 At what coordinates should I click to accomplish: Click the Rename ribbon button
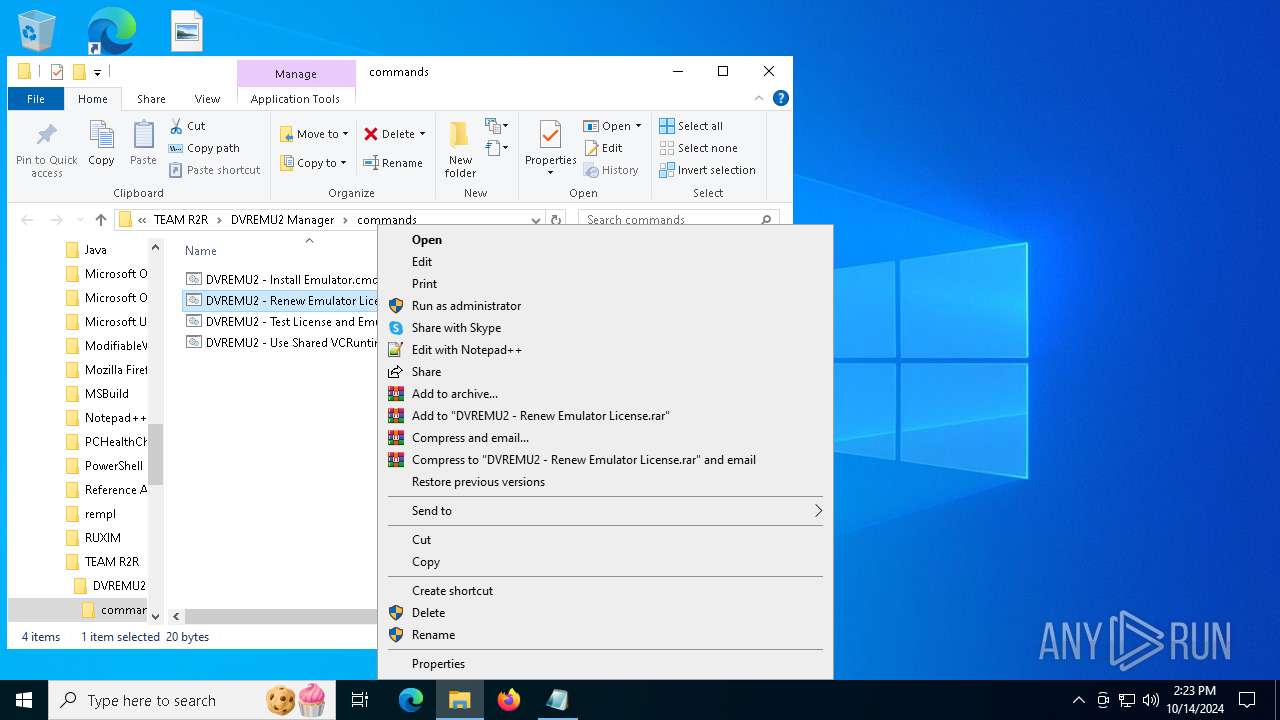393,163
